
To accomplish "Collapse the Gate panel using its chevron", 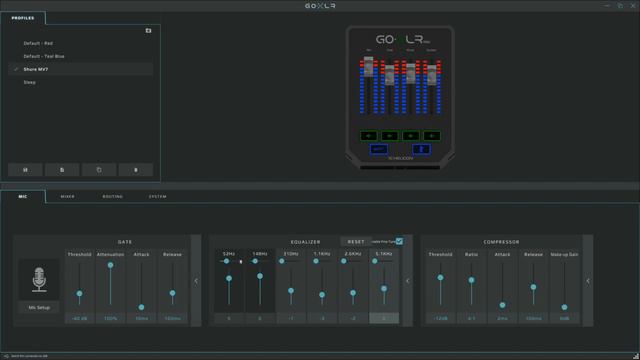I will [x=196, y=281].
